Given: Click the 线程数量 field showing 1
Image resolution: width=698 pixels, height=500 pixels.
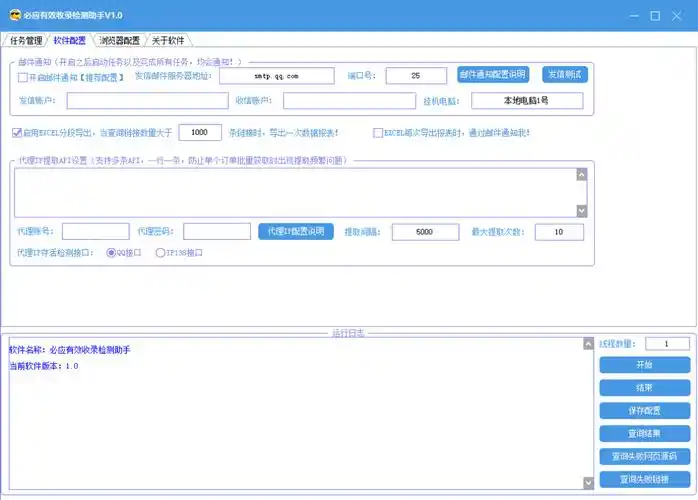Looking at the screenshot, I should pyautogui.click(x=667, y=344).
